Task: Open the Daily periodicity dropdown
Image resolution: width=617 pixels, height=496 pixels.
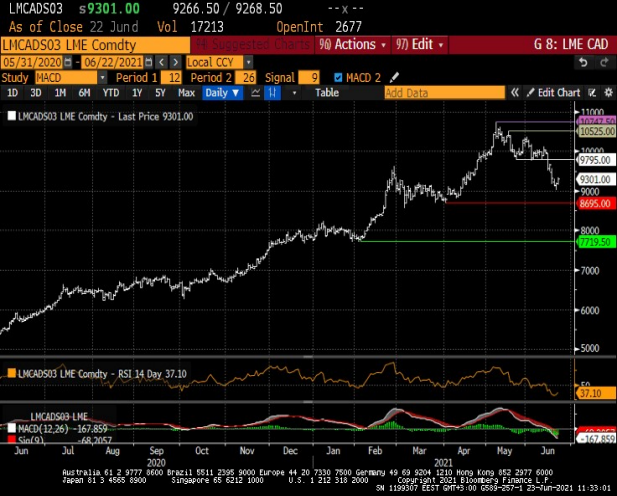Action: 222,93
